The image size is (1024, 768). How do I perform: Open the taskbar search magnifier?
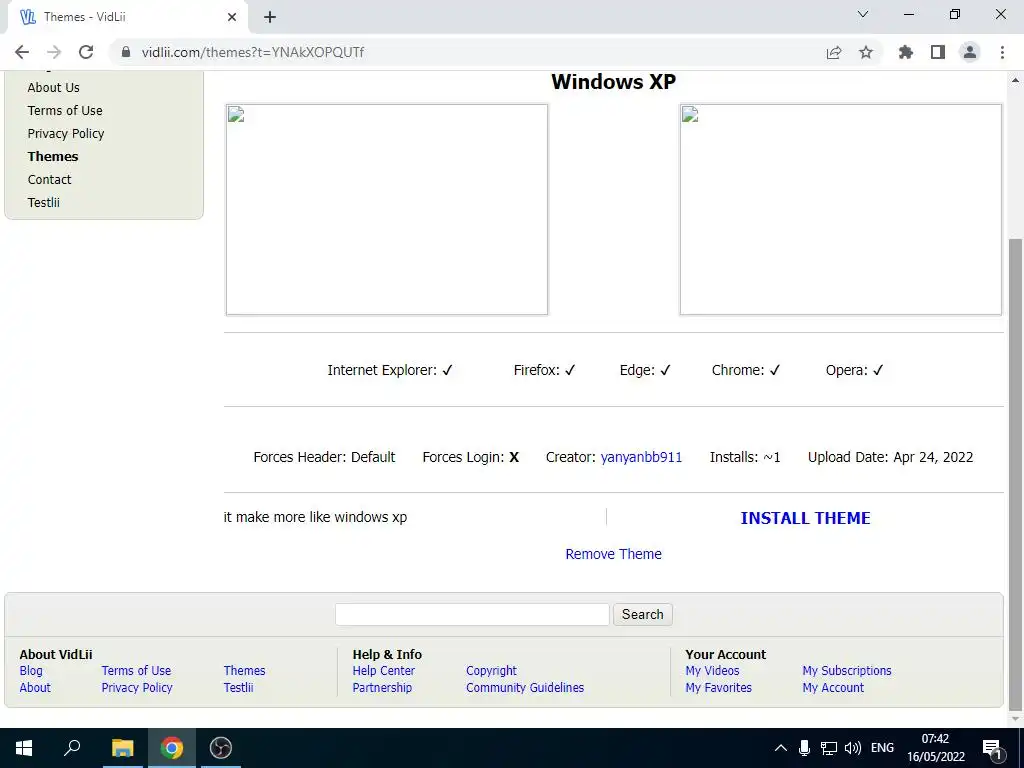click(x=72, y=748)
